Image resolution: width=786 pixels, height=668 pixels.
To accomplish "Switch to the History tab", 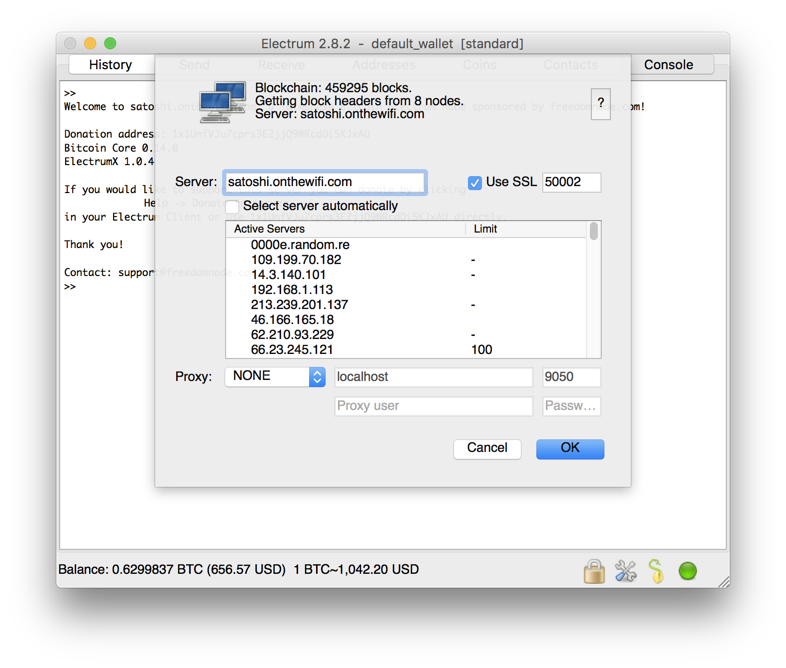I will [x=110, y=65].
